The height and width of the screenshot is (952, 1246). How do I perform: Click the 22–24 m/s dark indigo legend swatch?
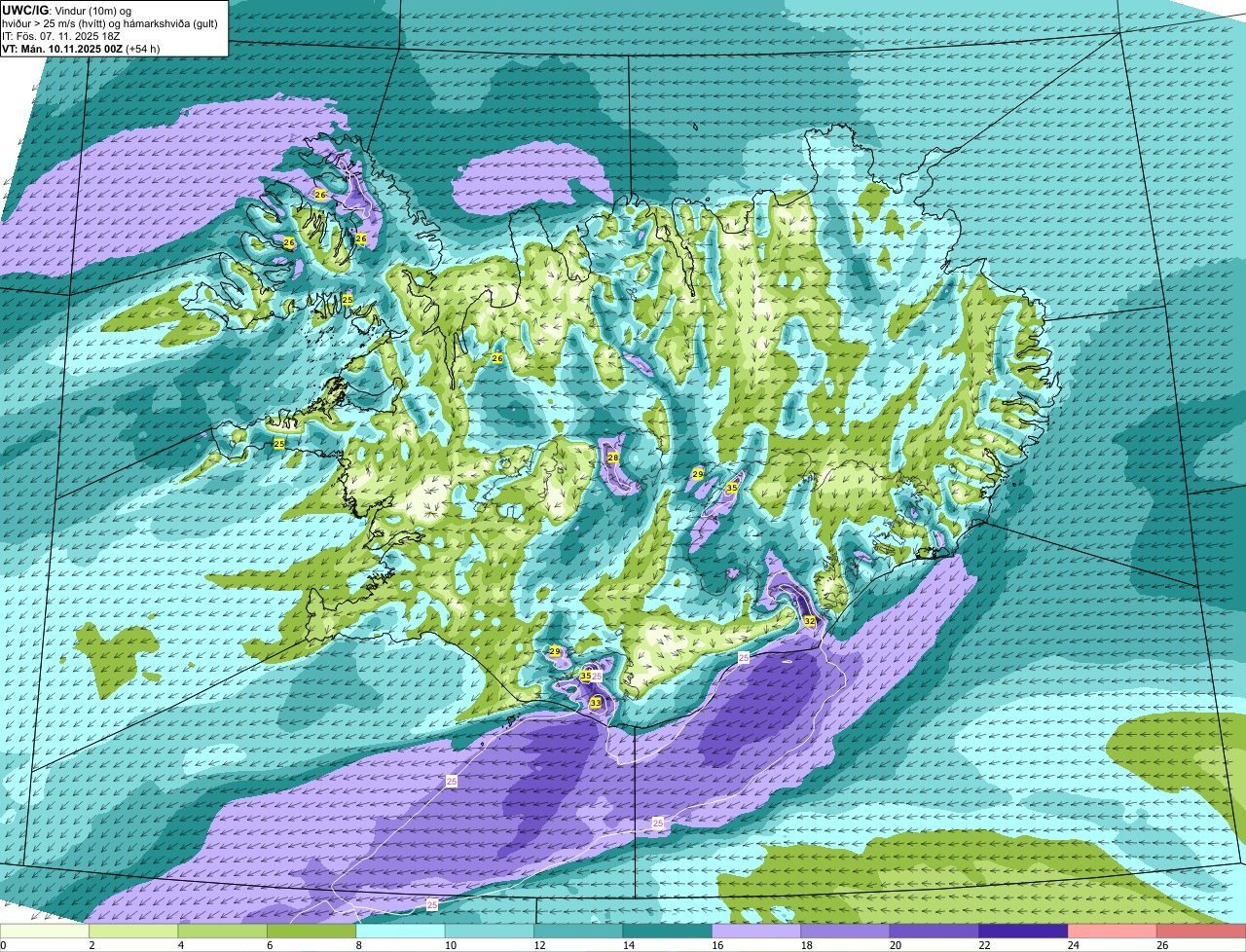click(x=1024, y=932)
